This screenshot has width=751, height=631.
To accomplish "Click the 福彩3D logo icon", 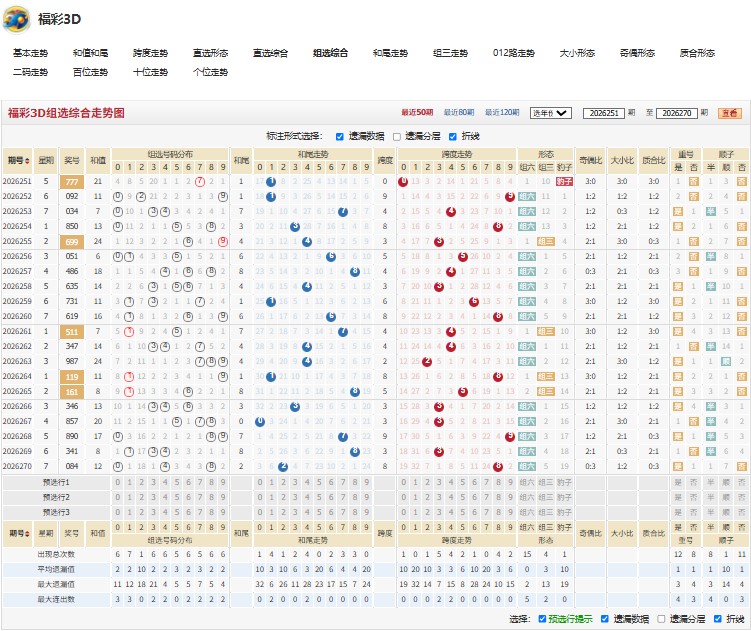I will 17,20.
